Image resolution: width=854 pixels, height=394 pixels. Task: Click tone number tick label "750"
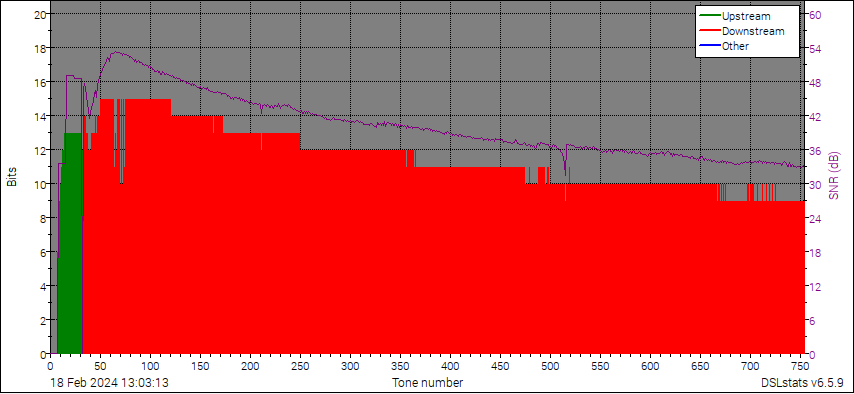coord(801,365)
